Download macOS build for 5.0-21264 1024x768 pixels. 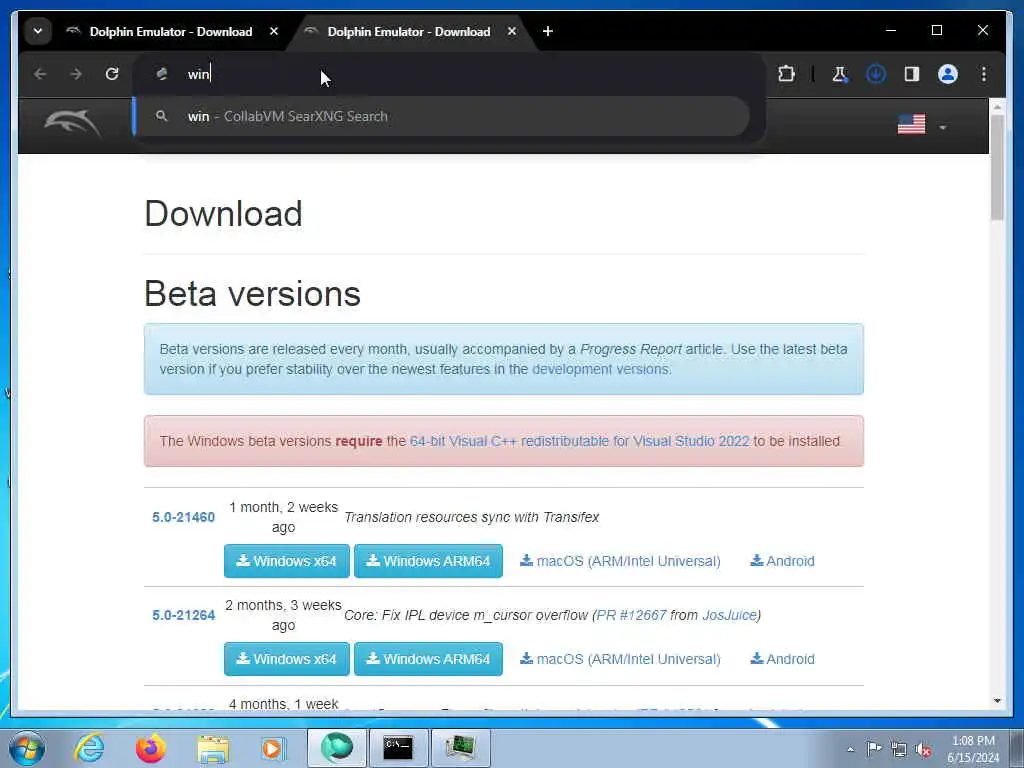[620, 659]
